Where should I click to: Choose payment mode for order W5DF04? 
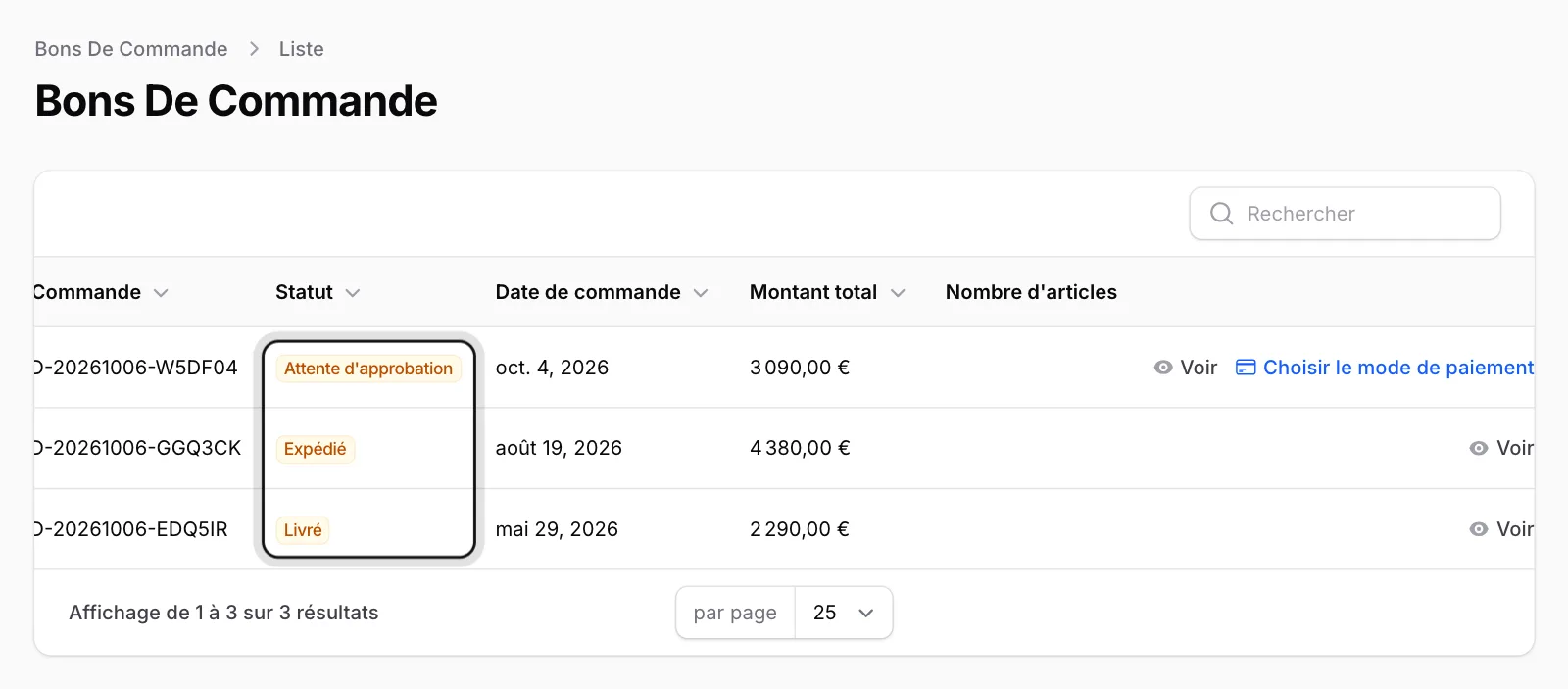pyautogui.click(x=1385, y=368)
